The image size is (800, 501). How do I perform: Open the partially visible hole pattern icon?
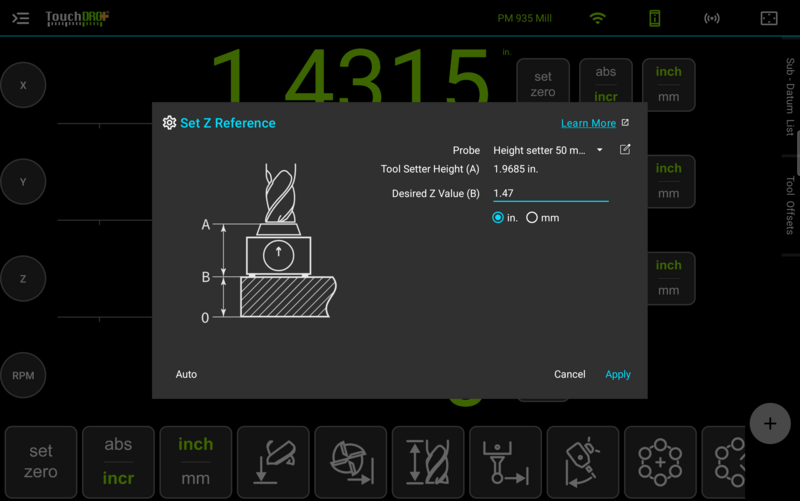pos(724,462)
